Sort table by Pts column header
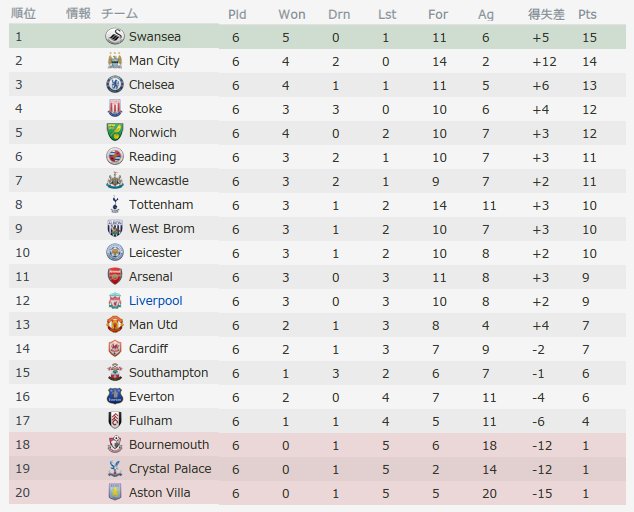 coord(587,14)
